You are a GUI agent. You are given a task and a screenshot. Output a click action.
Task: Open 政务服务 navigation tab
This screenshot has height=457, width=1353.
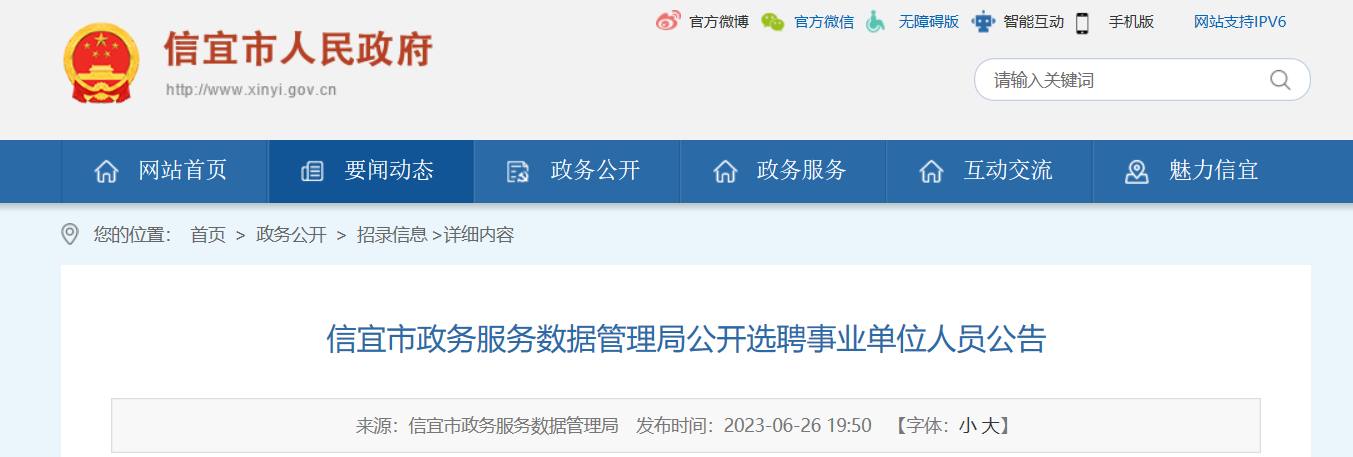(x=783, y=171)
